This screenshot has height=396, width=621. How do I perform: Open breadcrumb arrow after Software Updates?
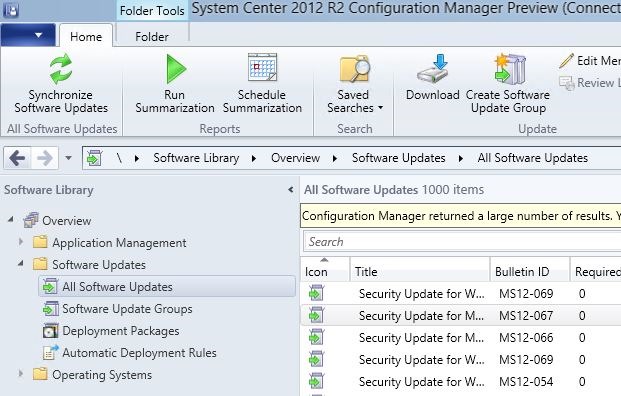[x=460, y=158]
